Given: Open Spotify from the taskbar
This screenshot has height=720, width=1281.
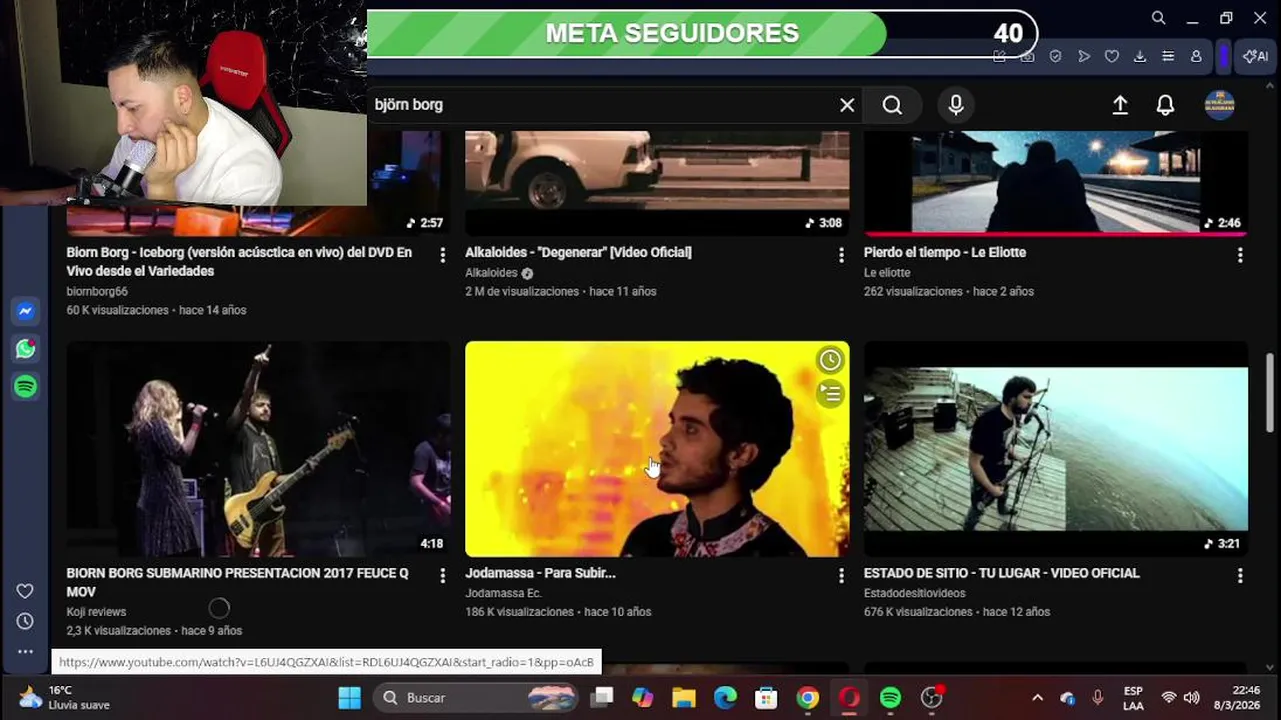Looking at the screenshot, I should (890, 698).
